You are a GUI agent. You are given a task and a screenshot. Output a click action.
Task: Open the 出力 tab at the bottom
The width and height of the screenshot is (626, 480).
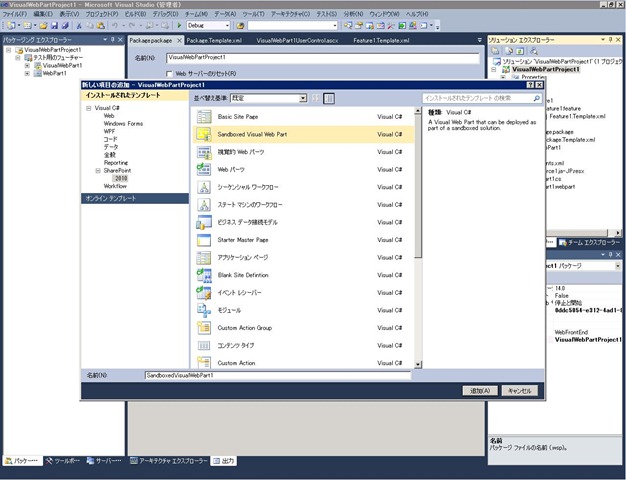(224, 461)
